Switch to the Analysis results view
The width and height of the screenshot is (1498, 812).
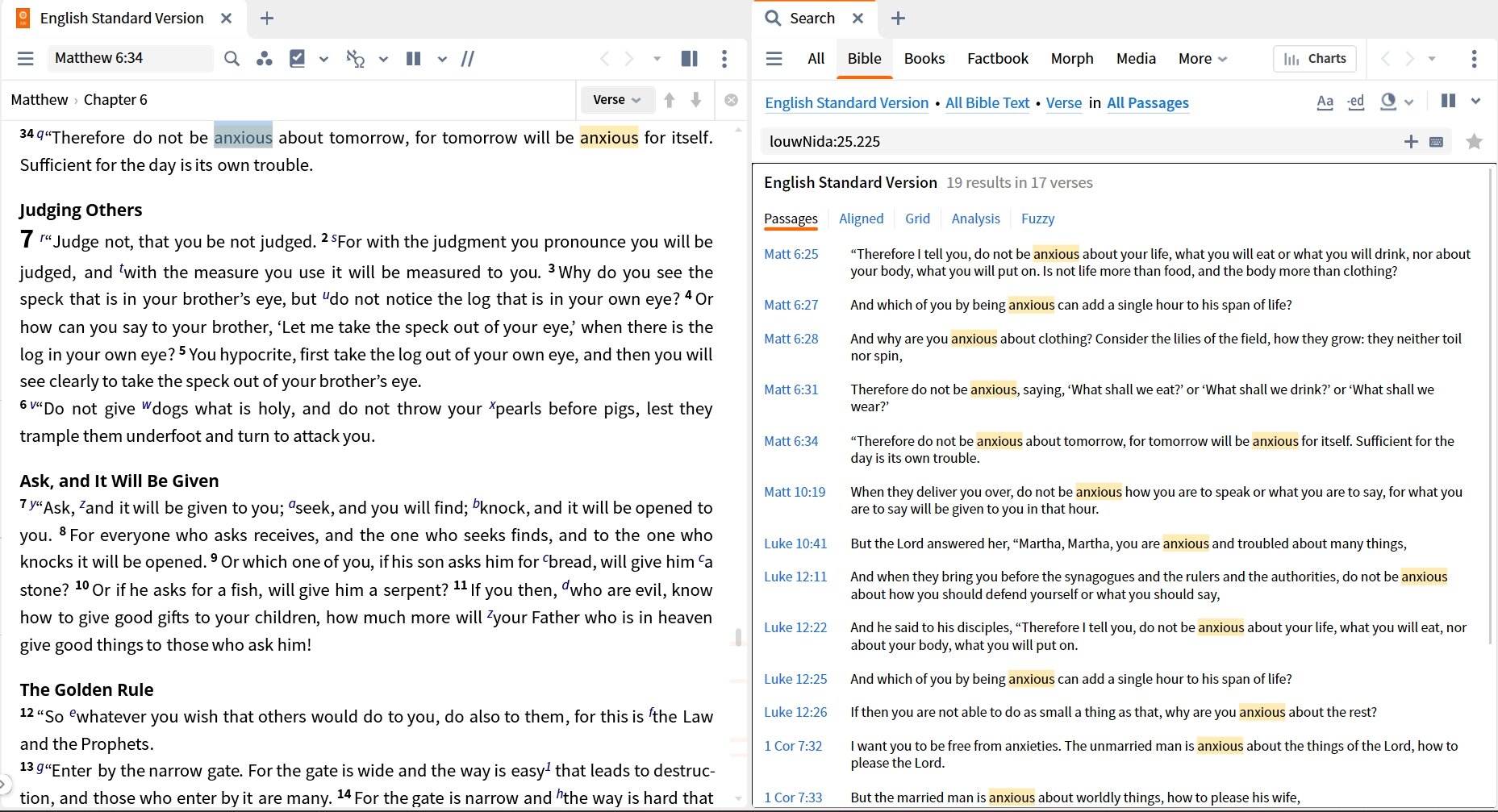click(x=975, y=219)
